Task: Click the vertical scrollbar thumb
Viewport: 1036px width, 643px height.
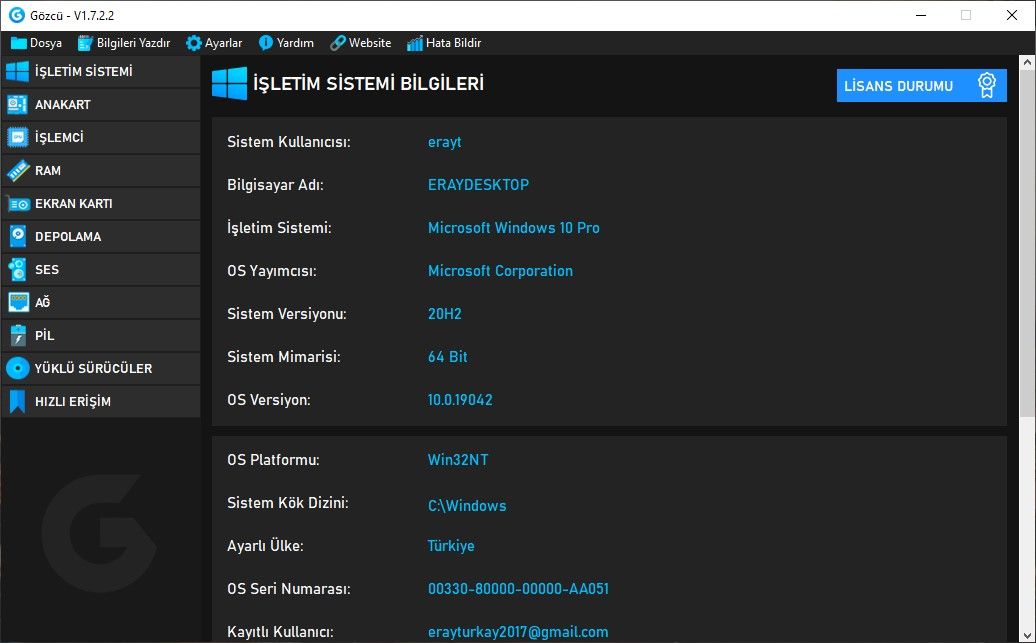Action: coord(1027,243)
